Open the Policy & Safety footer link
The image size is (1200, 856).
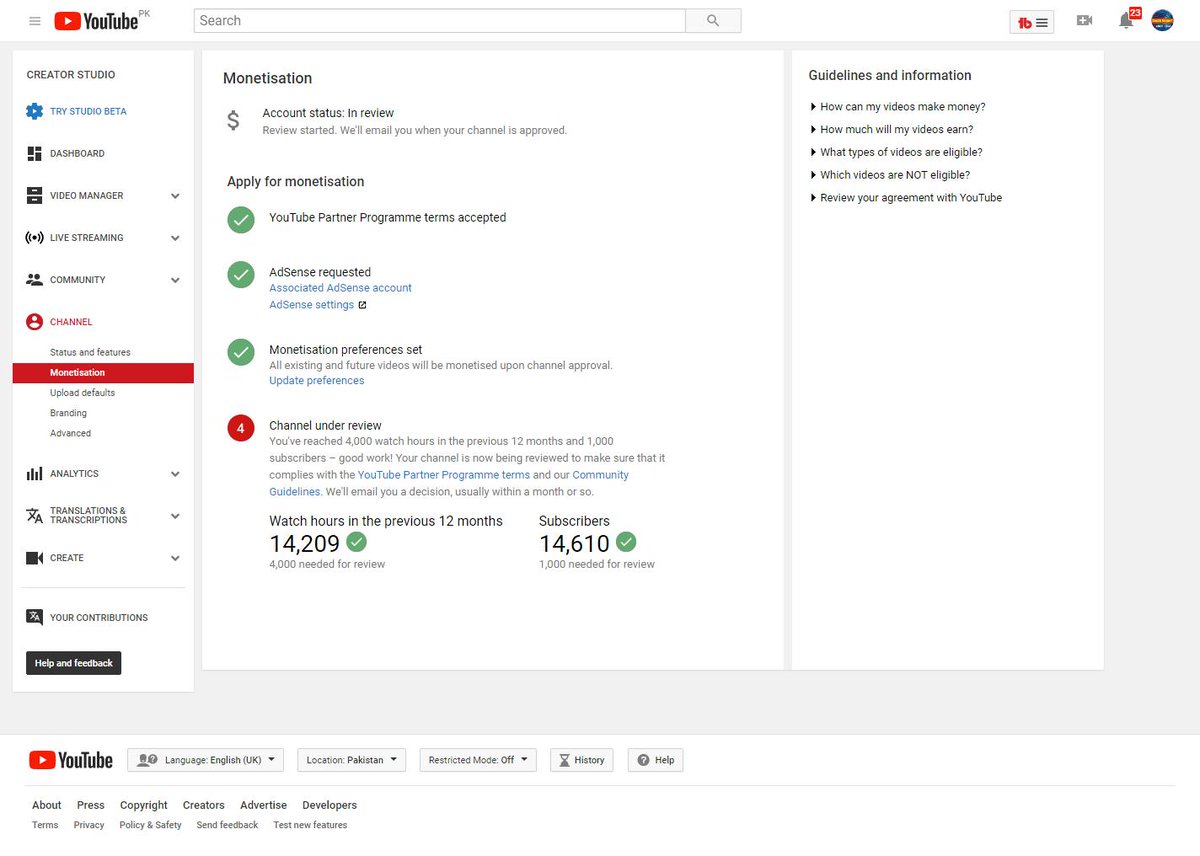tap(150, 825)
